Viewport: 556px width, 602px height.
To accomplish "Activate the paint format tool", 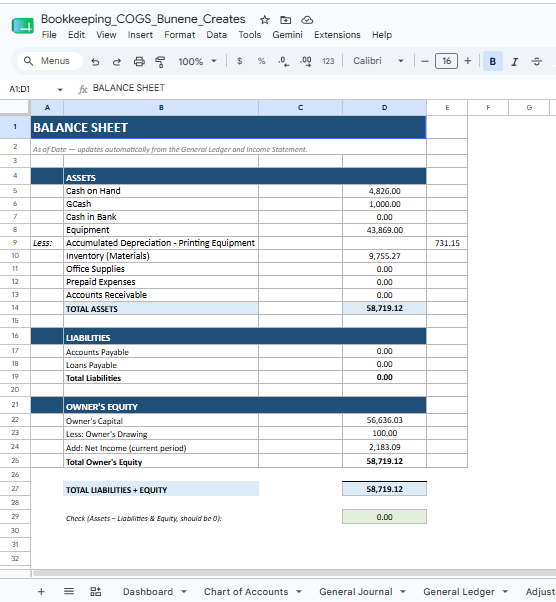I will pyautogui.click(x=160, y=61).
